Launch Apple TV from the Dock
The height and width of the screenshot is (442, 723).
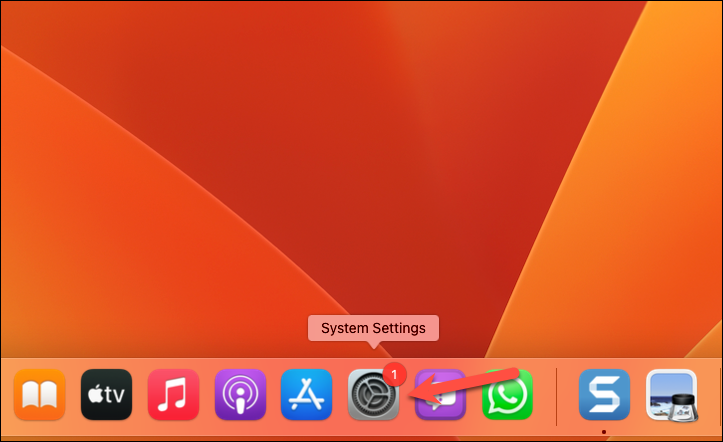pyautogui.click(x=107, y=395)
